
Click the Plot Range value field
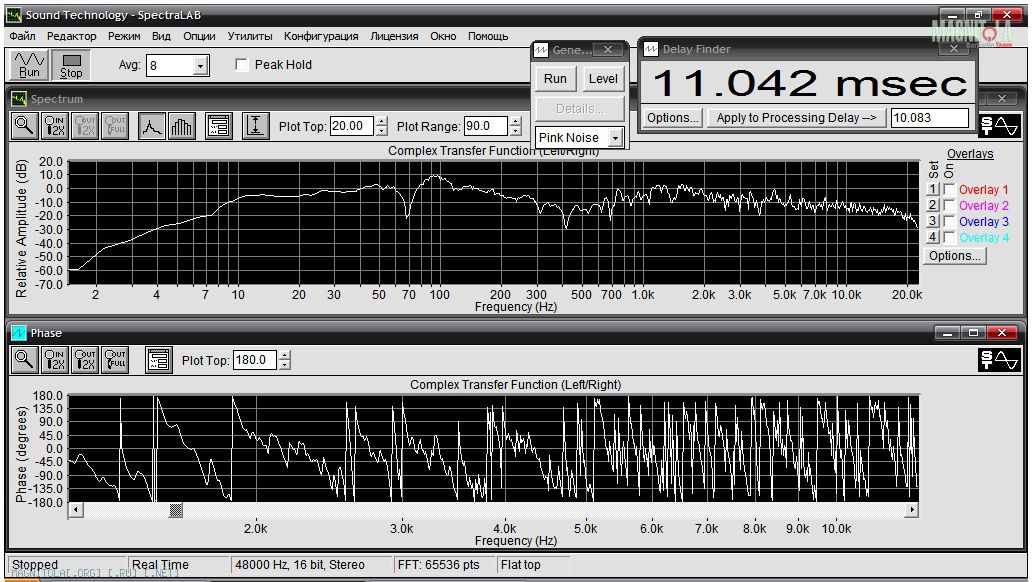click(x=486, y=126)
